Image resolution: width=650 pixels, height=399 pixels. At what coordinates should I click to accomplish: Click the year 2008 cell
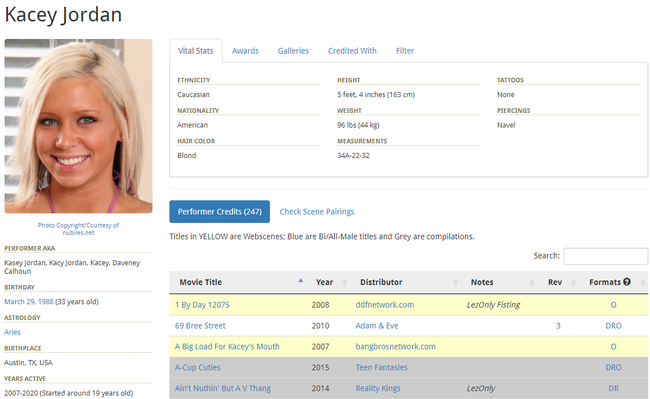(320, 305)
